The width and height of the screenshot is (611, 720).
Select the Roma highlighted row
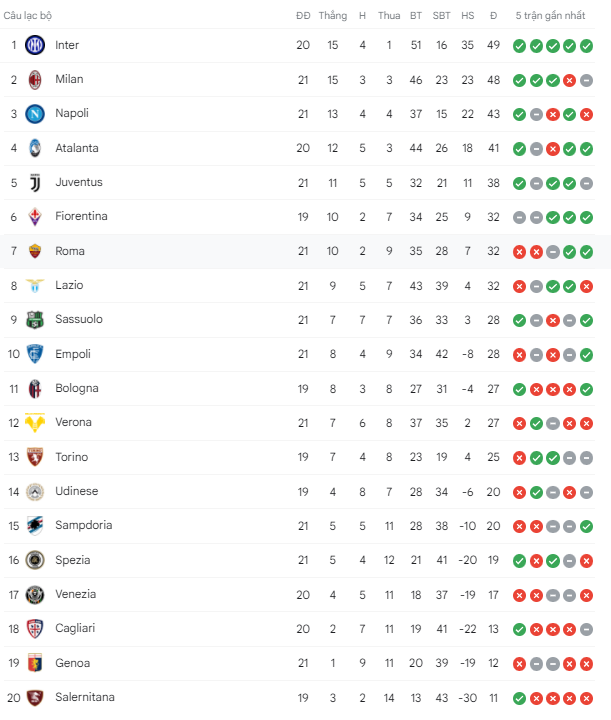[305, 251]
